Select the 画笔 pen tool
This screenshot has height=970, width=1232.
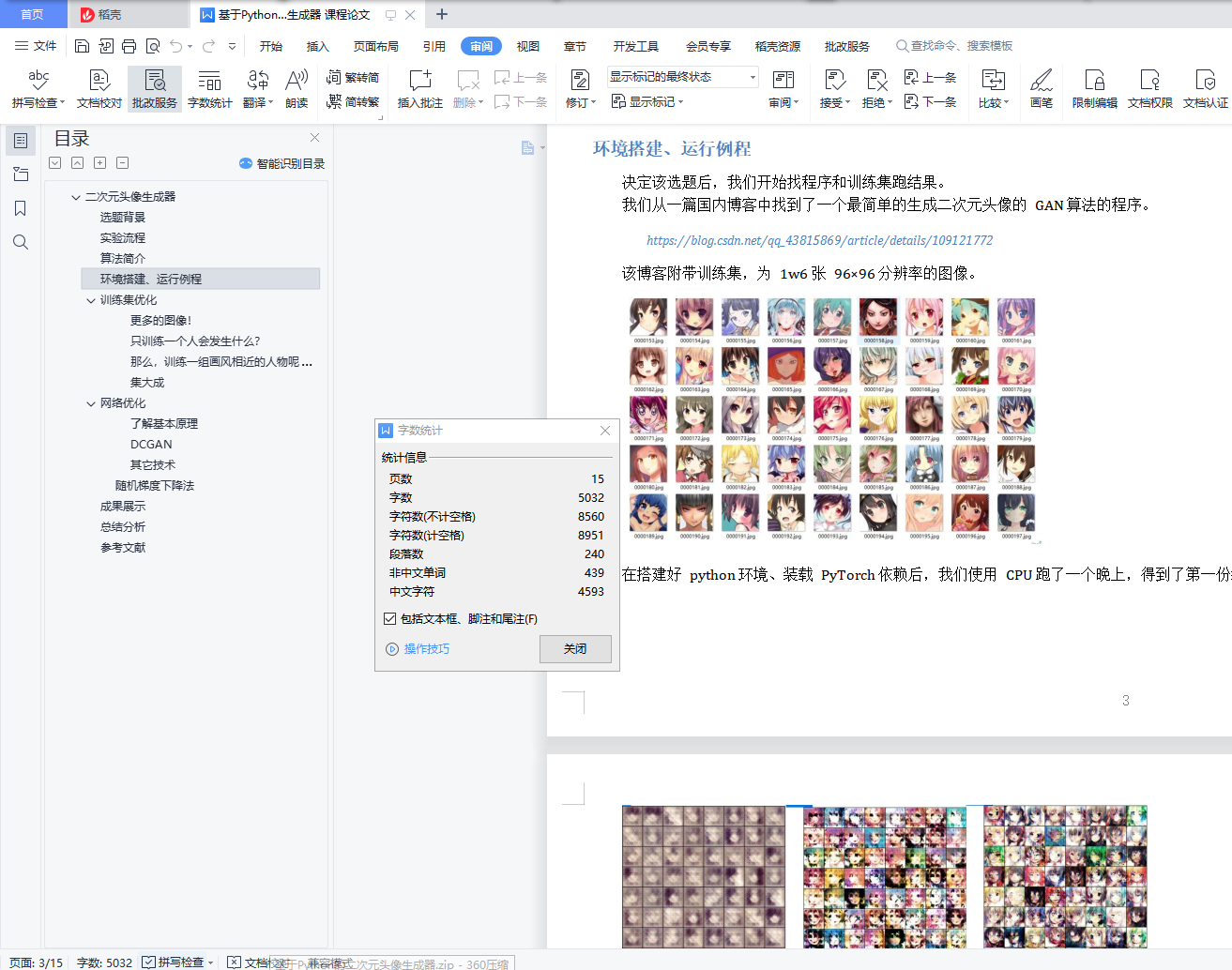[x=1042, y=89]
